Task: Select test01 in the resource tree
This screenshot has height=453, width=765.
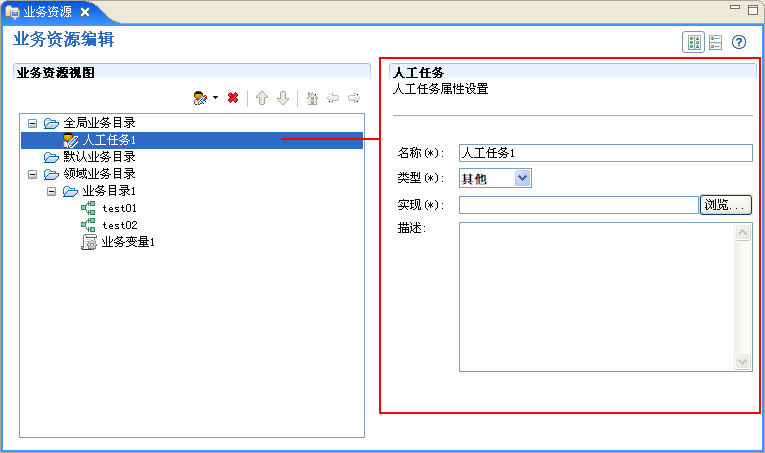Action: click(x=118, y=208)
